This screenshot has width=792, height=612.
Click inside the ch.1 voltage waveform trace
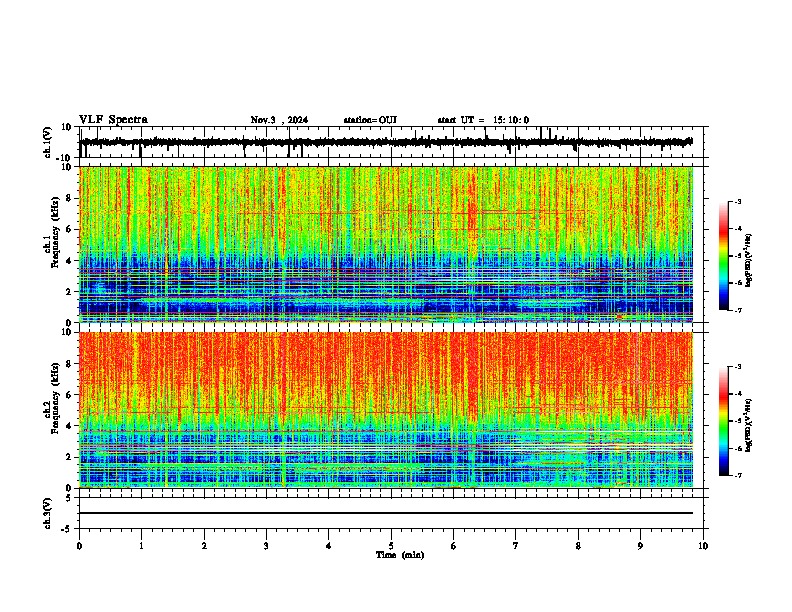coord(386,142)
